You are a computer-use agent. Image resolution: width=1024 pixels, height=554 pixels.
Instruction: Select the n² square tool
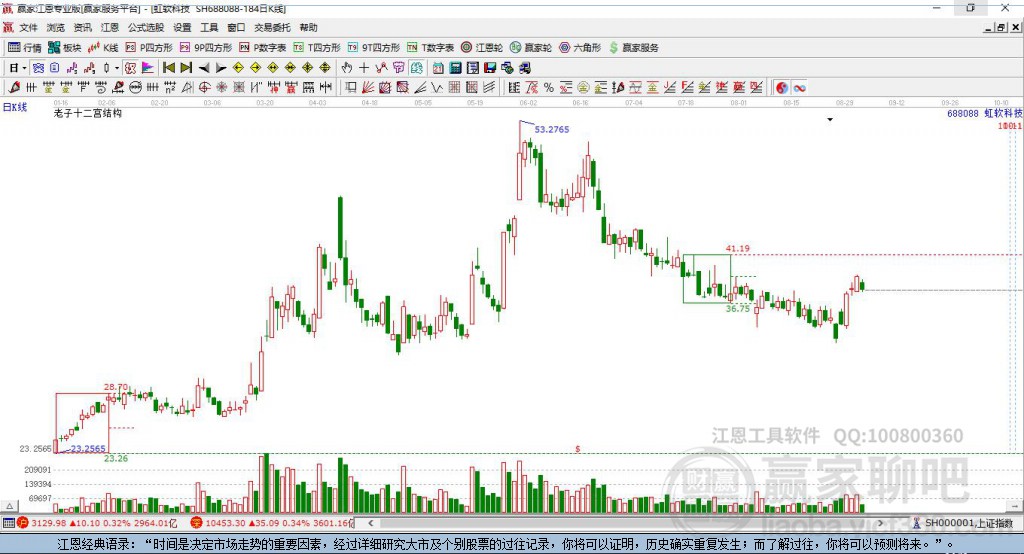[170, 88]
